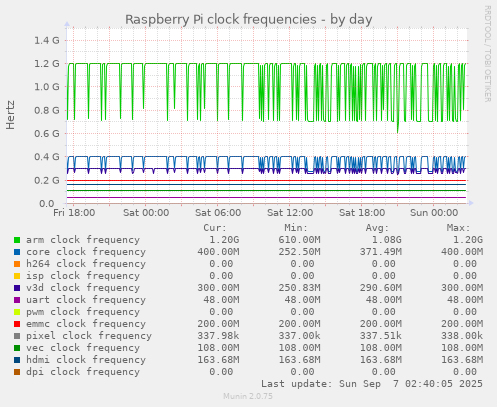Click the Min: column header
The image size is (497, 407).
(296, 228)
